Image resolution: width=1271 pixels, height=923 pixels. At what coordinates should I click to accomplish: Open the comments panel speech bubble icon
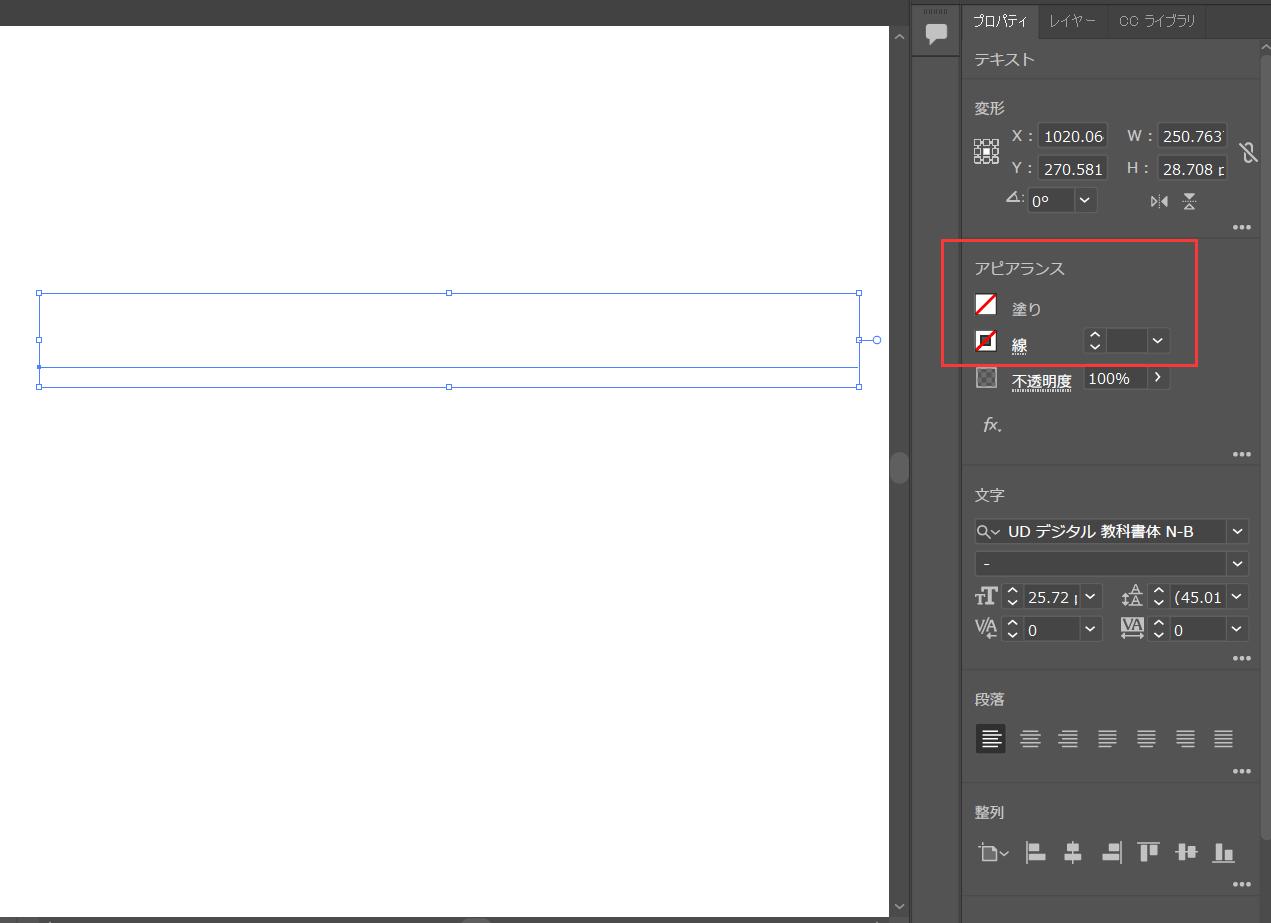[x=936, y=35]
